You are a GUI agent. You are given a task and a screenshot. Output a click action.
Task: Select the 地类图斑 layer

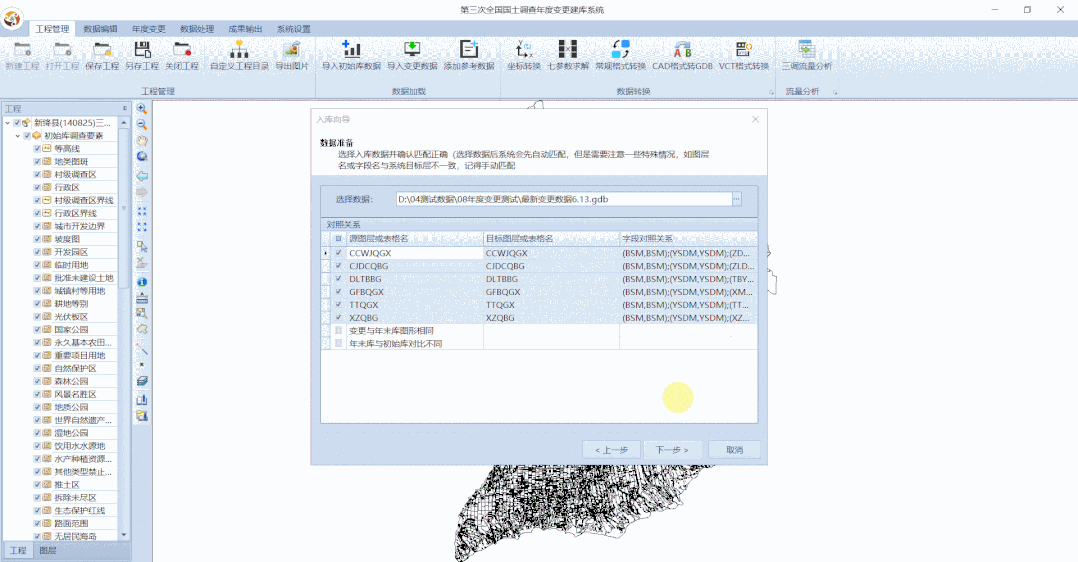pos(71,162)
